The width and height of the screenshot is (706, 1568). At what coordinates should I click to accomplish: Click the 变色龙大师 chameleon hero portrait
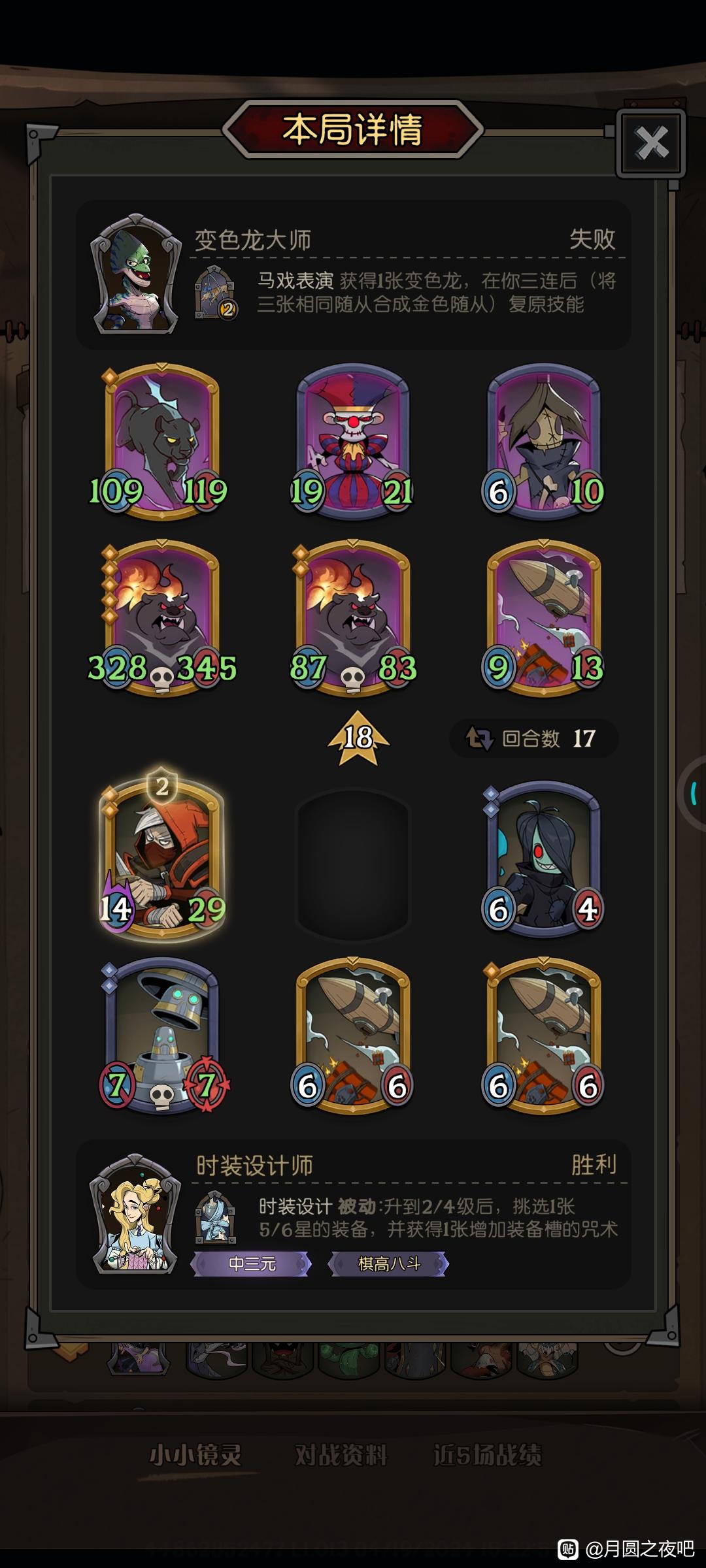(135, 274)
